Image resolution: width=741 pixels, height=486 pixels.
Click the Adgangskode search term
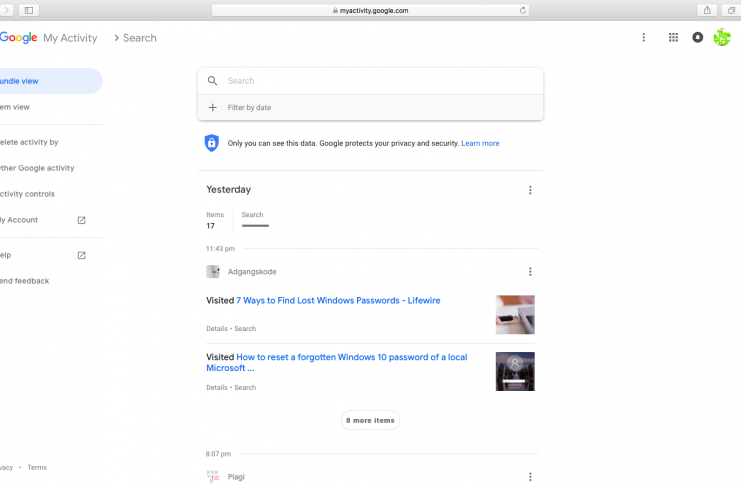(x=252, y=272)
